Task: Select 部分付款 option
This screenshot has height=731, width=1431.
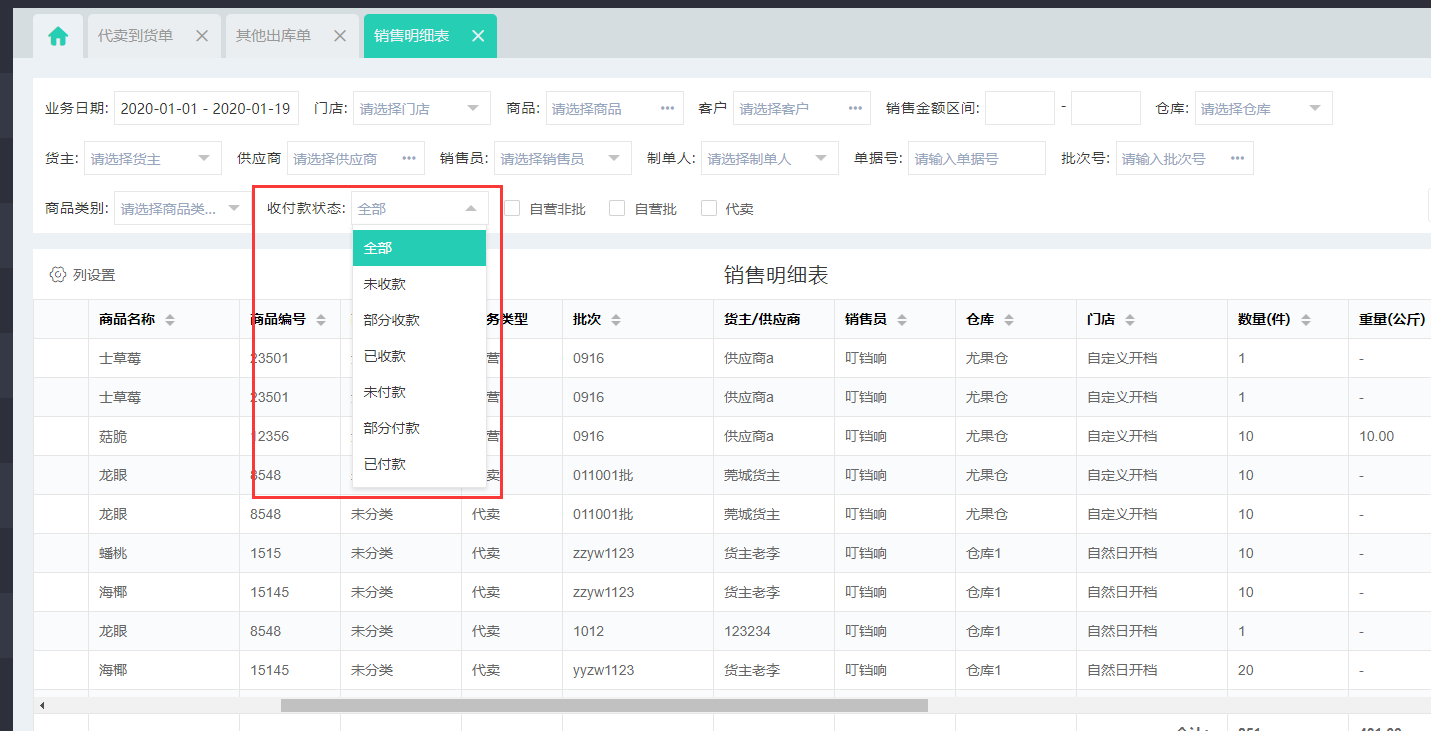Action: [x=419, y=428]
